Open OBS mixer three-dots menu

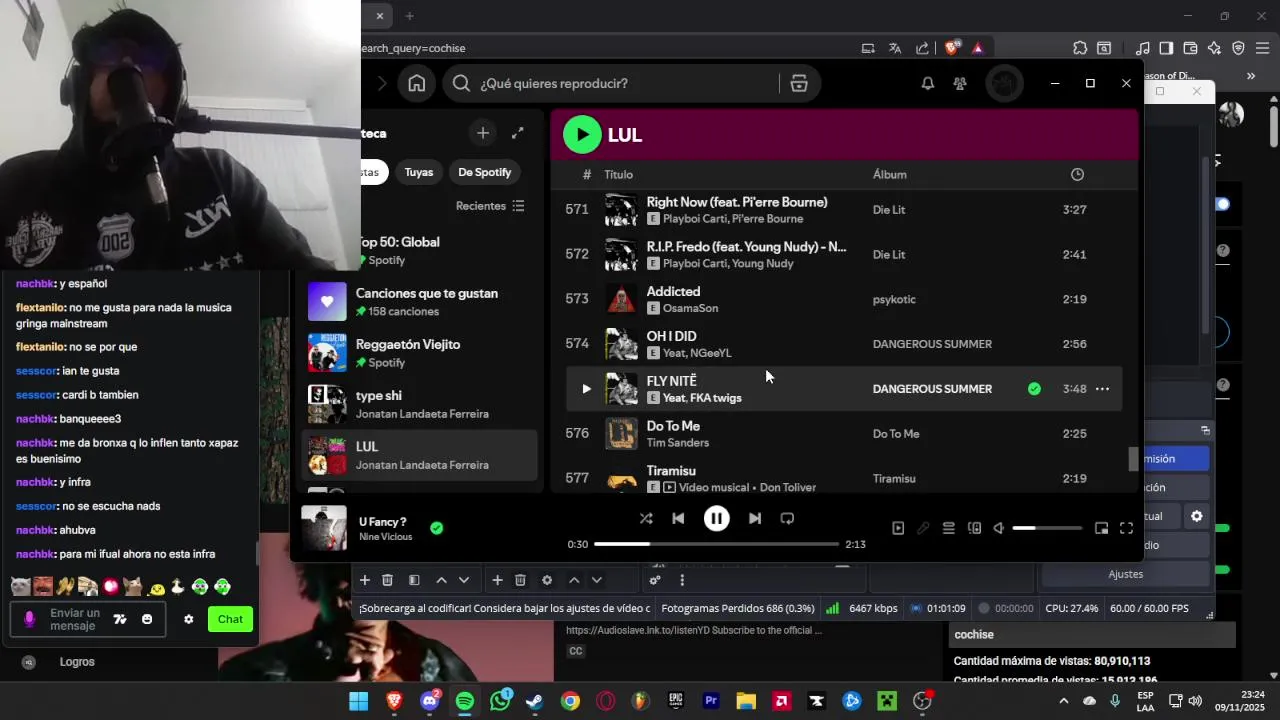tap(682, 580)
